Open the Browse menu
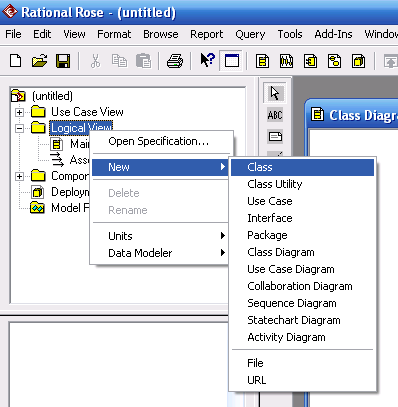The height and width of the screenshot is (407, 398). pos(161,34)
